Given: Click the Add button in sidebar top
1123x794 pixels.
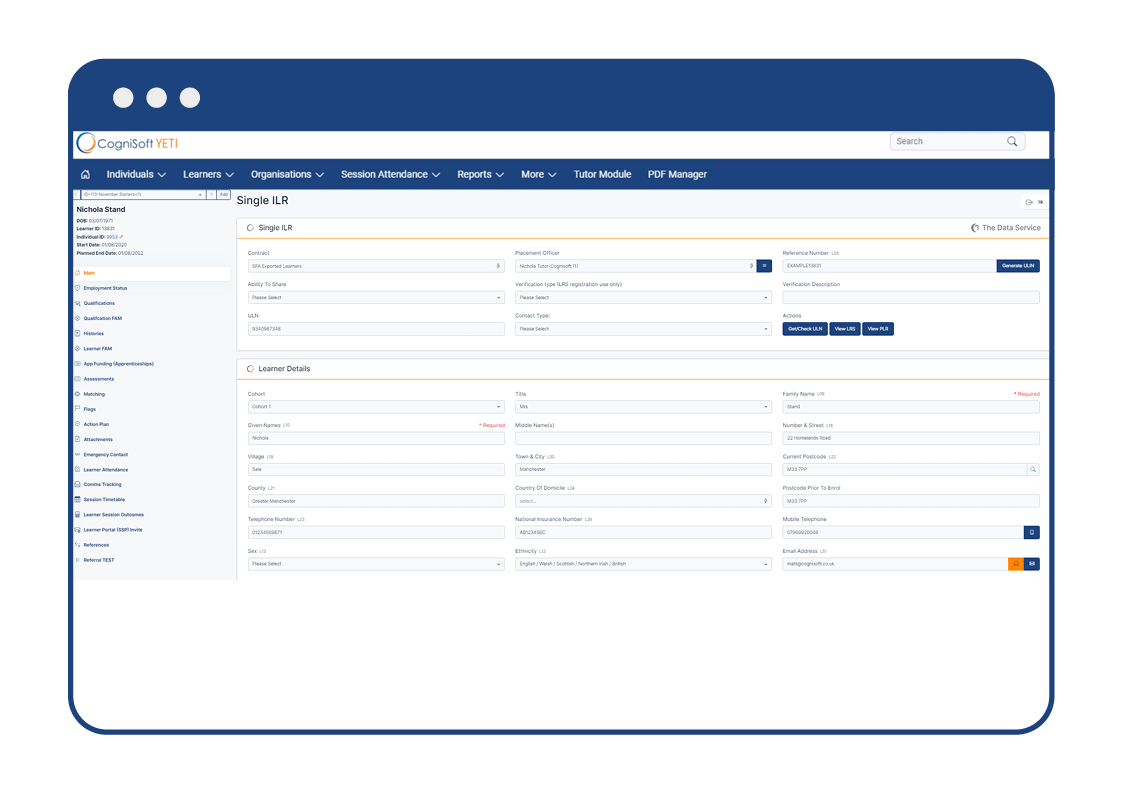Looking at the screenshot, I should [223, 195].
